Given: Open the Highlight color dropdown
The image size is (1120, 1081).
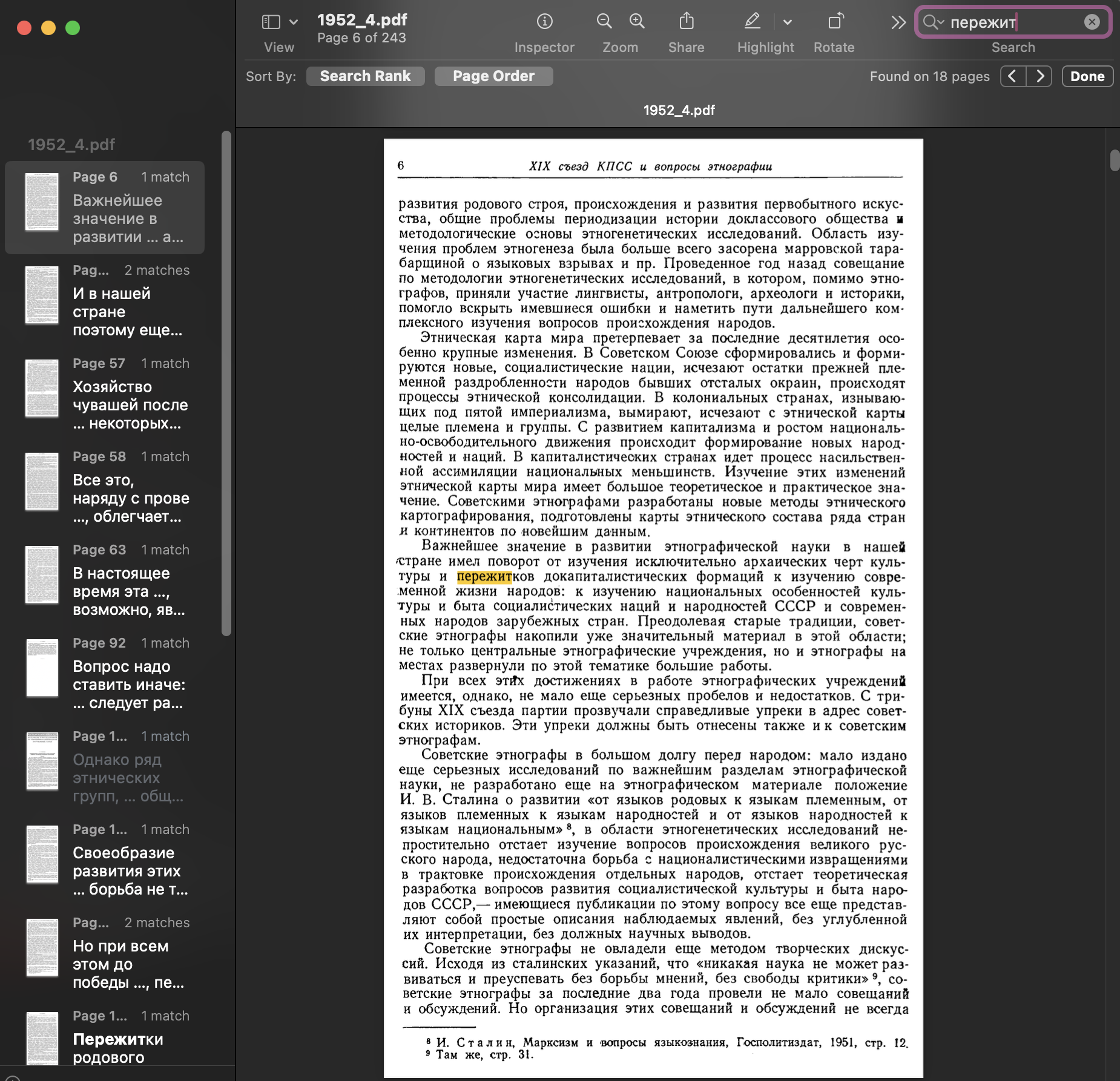Looking at the screenshot, I should click(788, 22).
